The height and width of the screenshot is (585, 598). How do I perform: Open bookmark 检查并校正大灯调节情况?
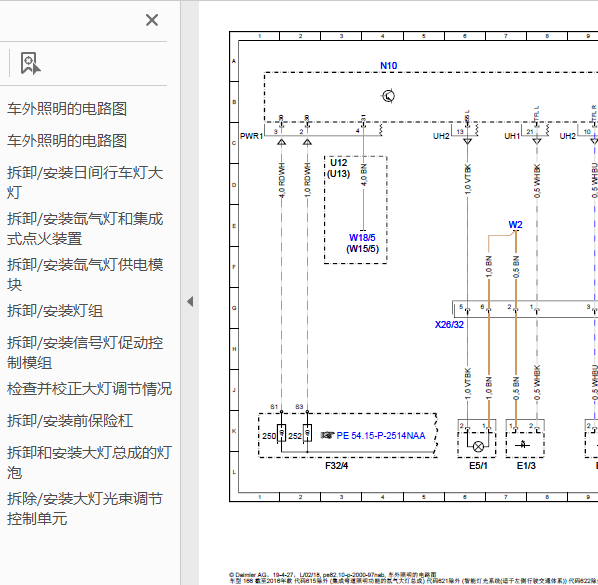point(89,389)
